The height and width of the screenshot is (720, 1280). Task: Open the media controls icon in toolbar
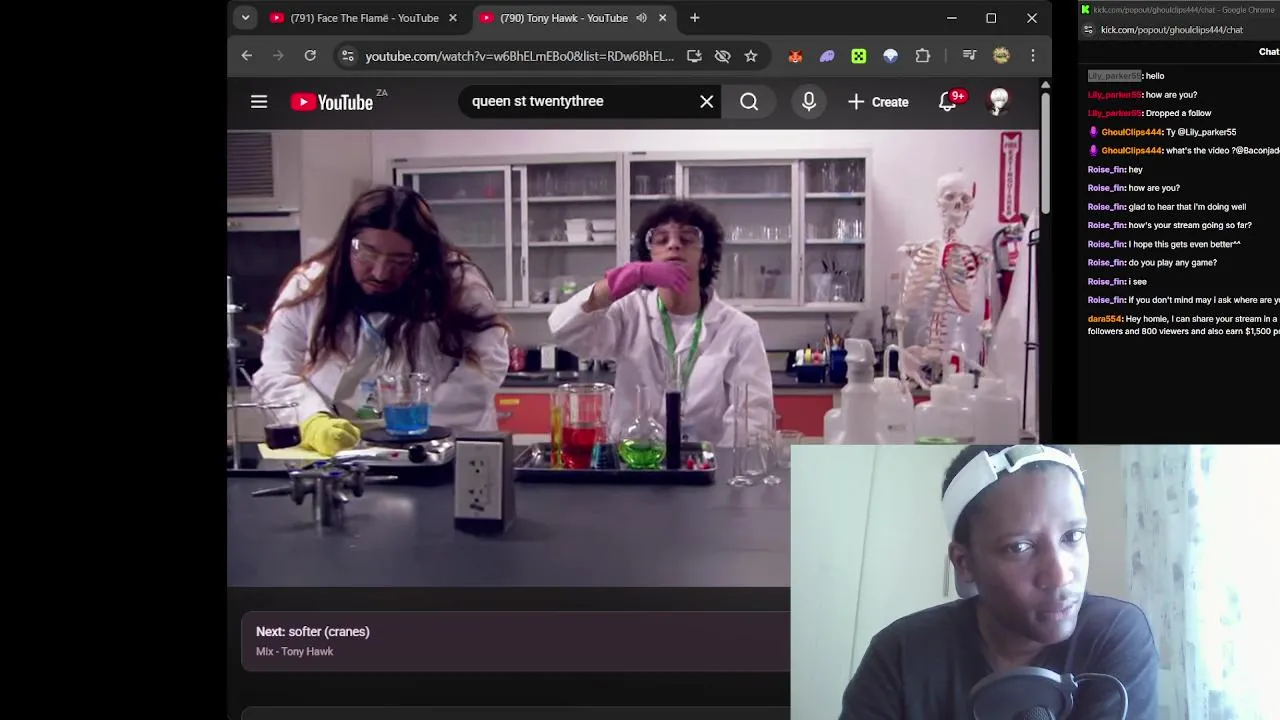coord(969,56)
